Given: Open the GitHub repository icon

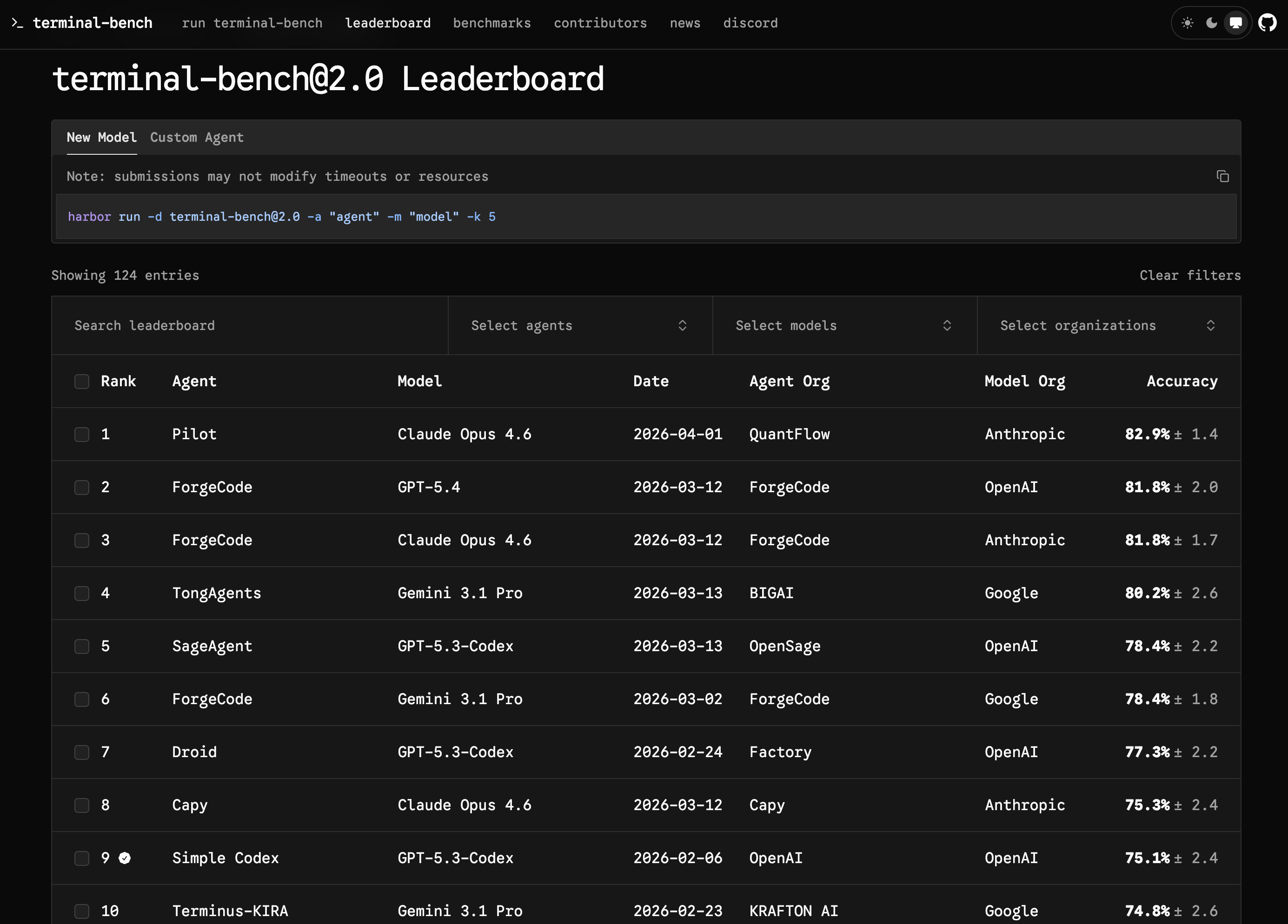Looking at the screenshot, I should 1268,23.
